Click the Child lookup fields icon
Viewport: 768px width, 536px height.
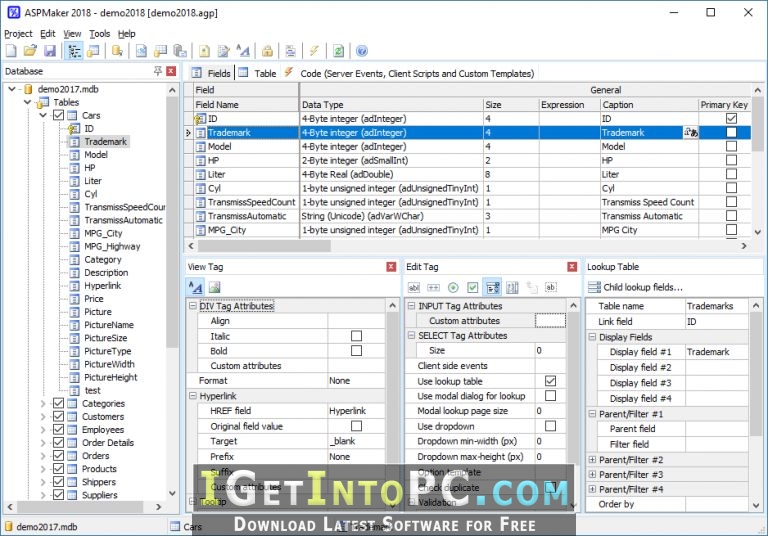[x=594, y=287]
